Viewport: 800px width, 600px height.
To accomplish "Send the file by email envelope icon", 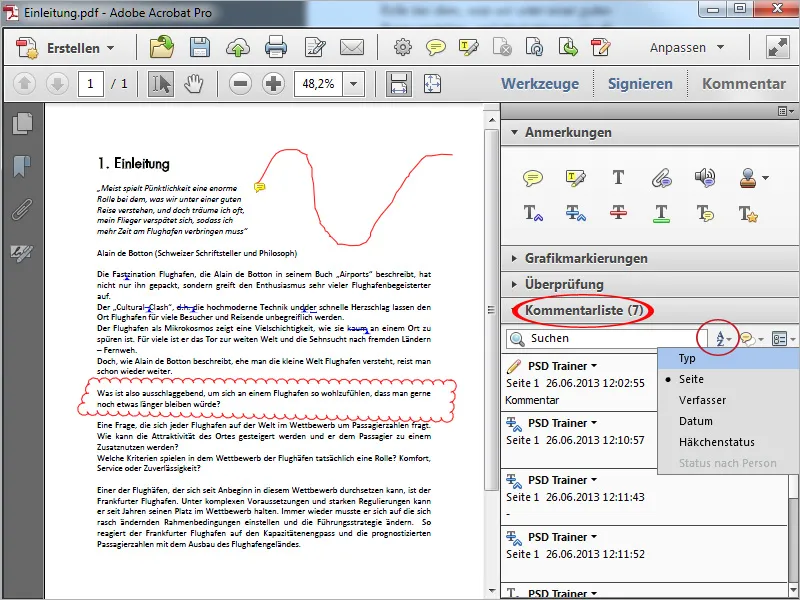I will coord(352,47).
